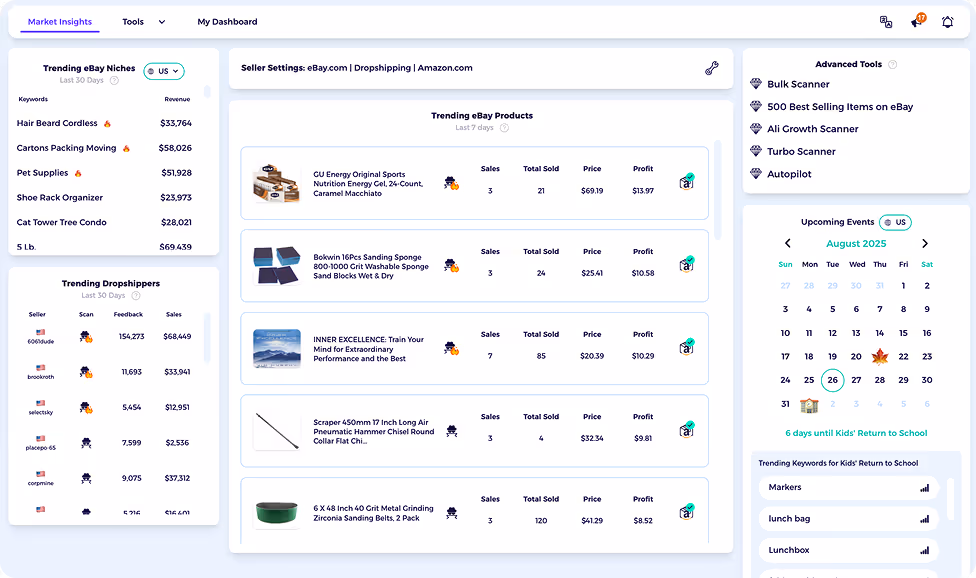This screenshot has width=976, height=578.
Task: Select August 26 on the calendar
Action: 832,380
